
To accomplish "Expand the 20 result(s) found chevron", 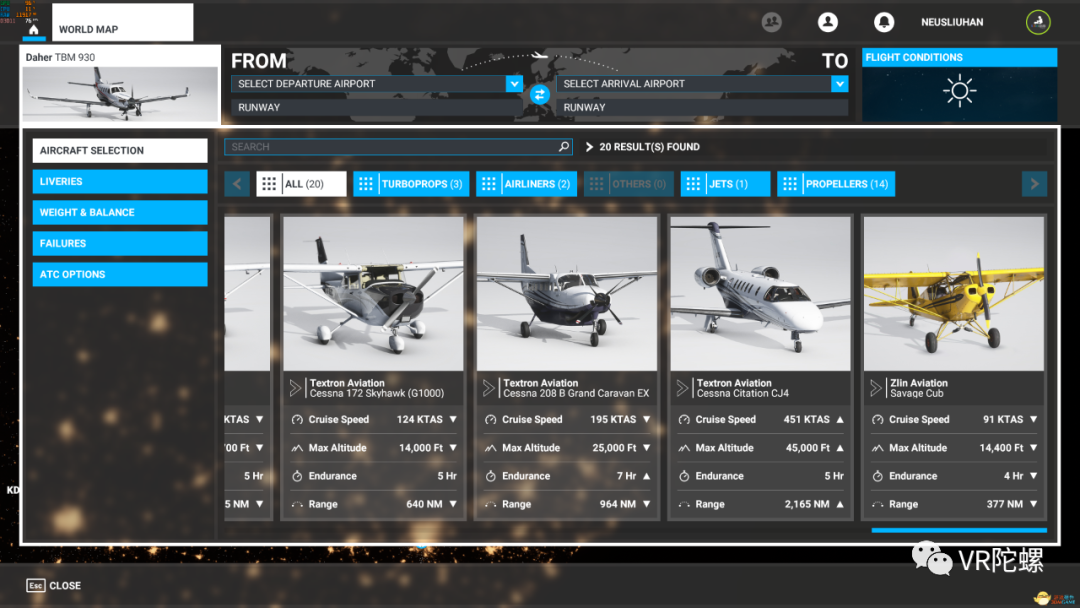I will 589,147.
